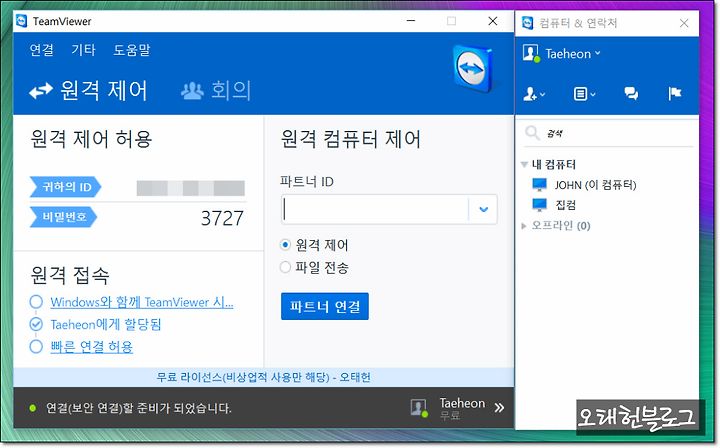Click the flag notifications icon
Screen dimensions: 720x448
pos(675,94)
